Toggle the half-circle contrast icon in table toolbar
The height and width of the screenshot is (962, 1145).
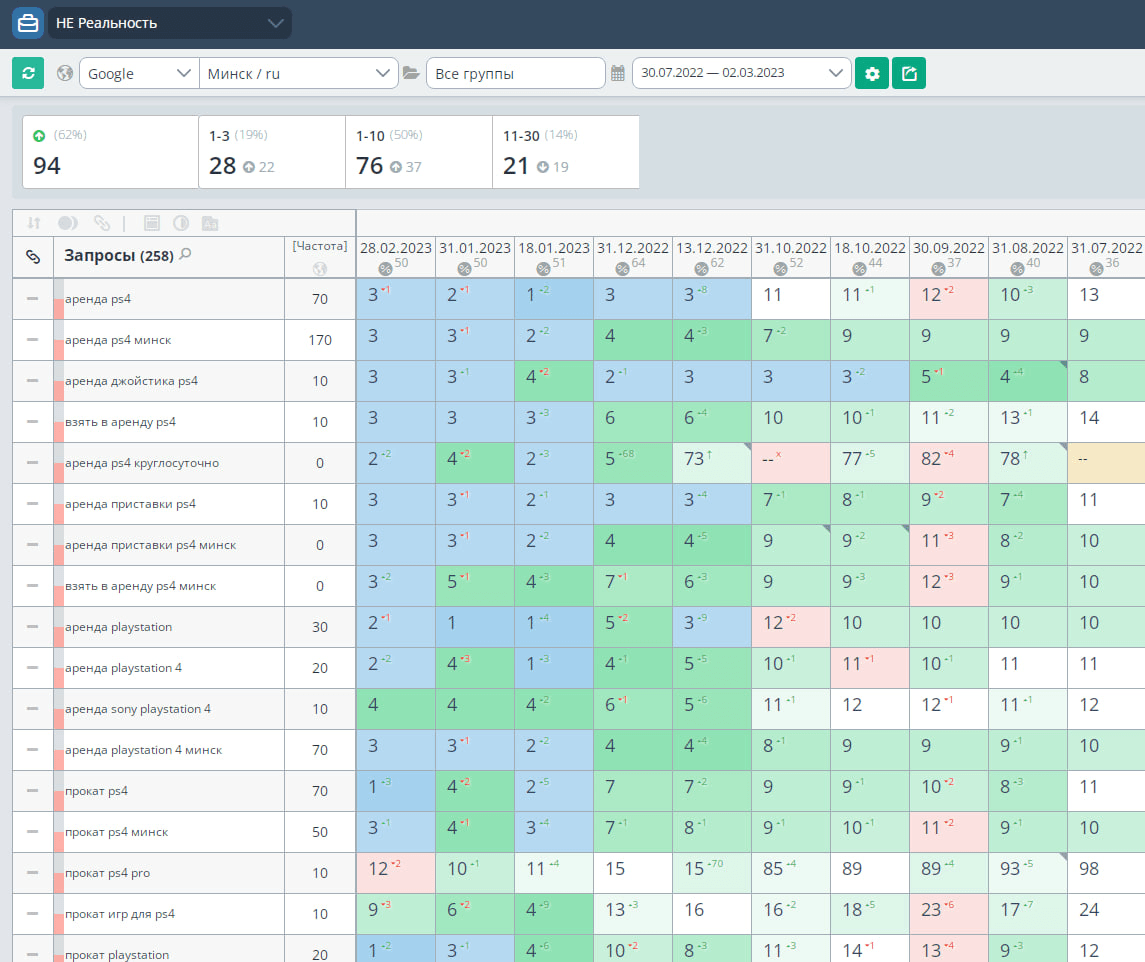point(181,223)
